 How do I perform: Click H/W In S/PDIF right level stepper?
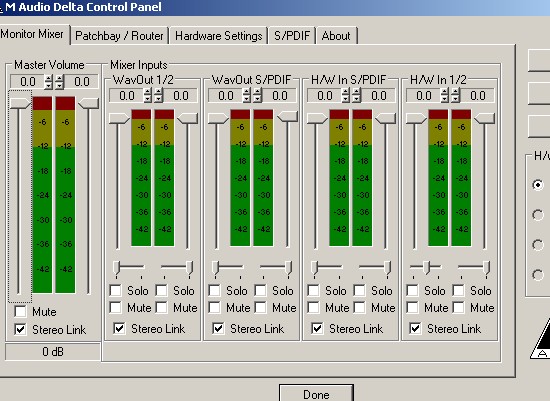(356, 96)
